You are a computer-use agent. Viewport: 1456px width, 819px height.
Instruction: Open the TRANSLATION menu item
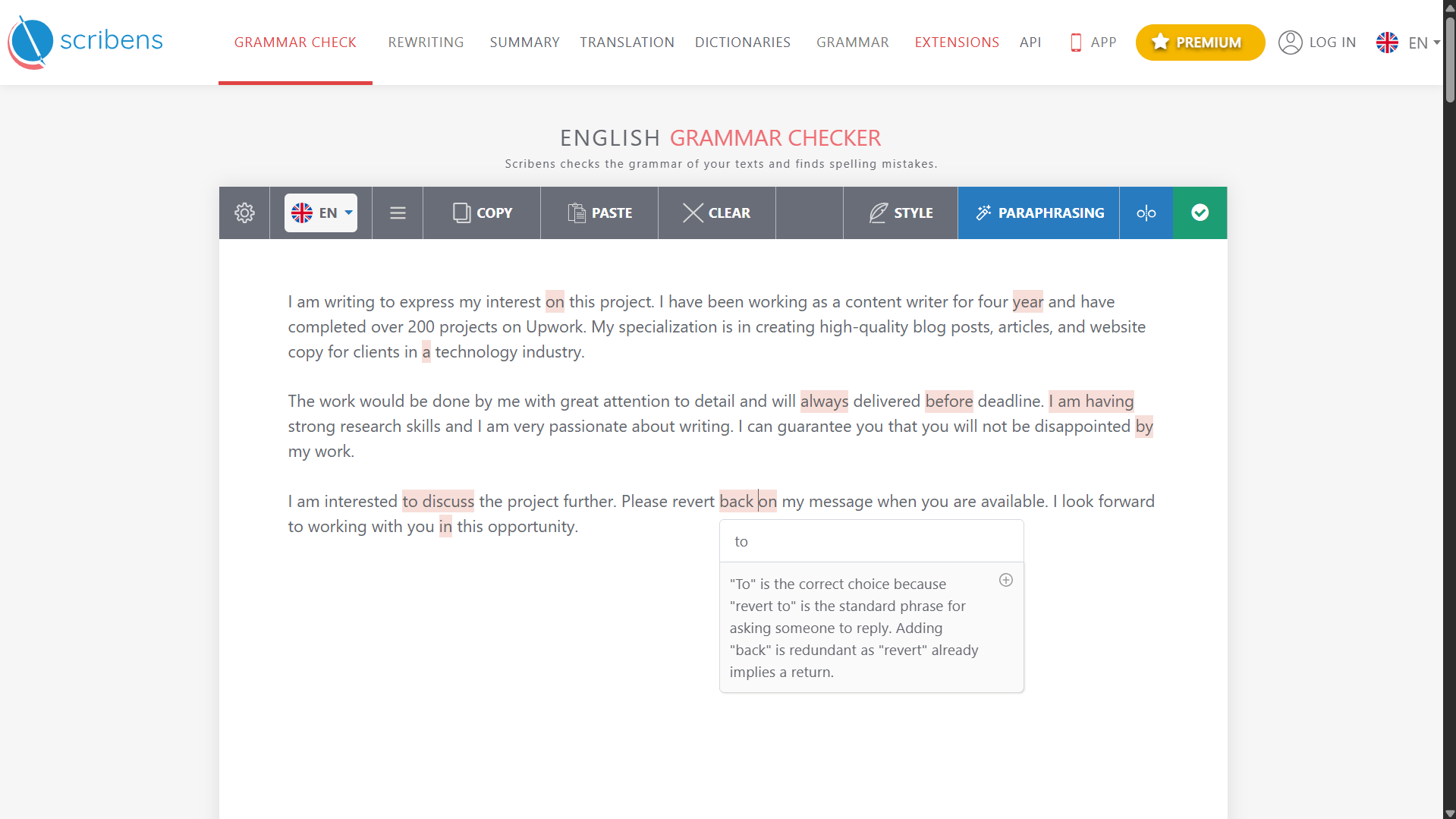tap(627, 43)
